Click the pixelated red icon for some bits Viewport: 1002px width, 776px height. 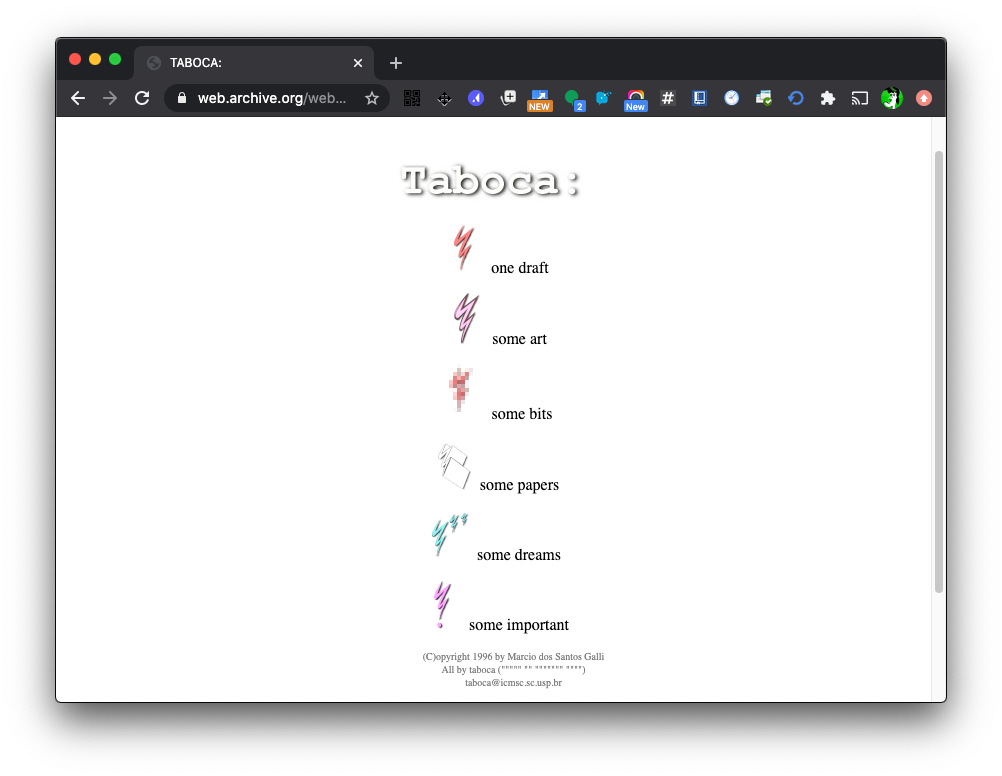460,389
